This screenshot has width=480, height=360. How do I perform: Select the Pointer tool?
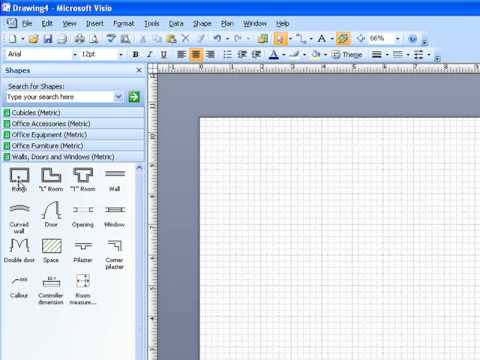click(x=280, y=39)
